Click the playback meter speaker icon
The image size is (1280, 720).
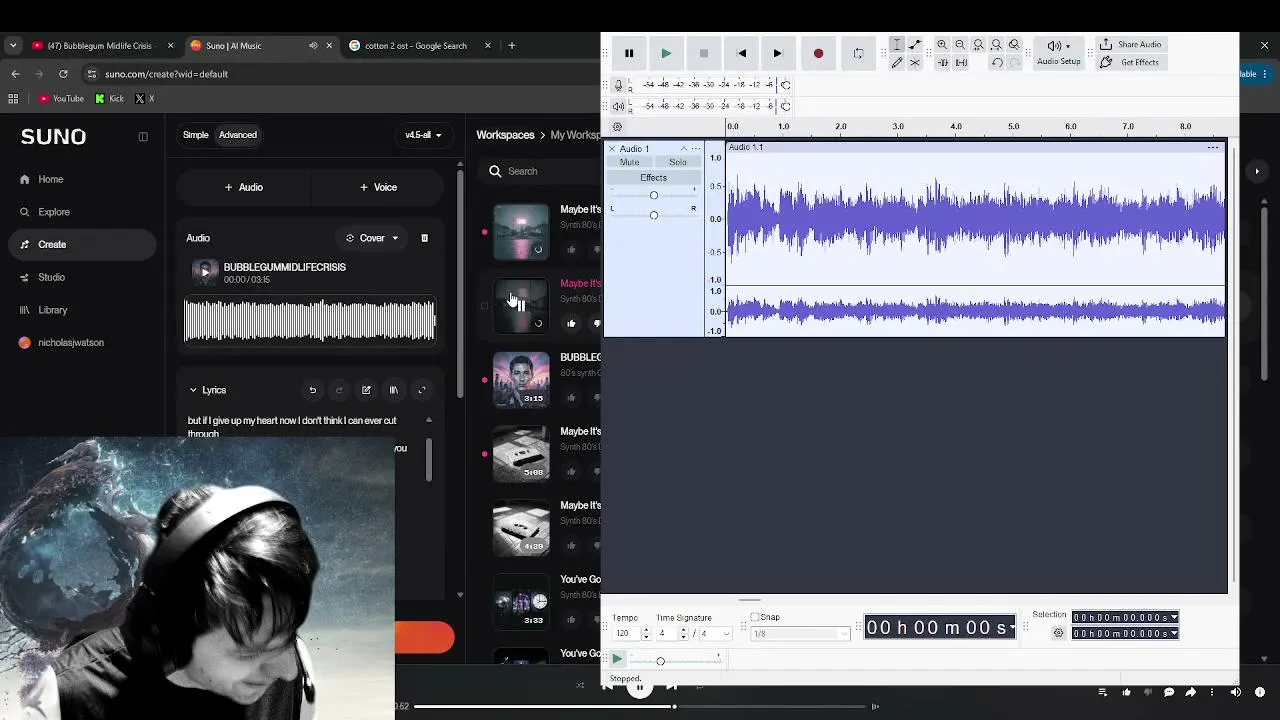point(619,106)
